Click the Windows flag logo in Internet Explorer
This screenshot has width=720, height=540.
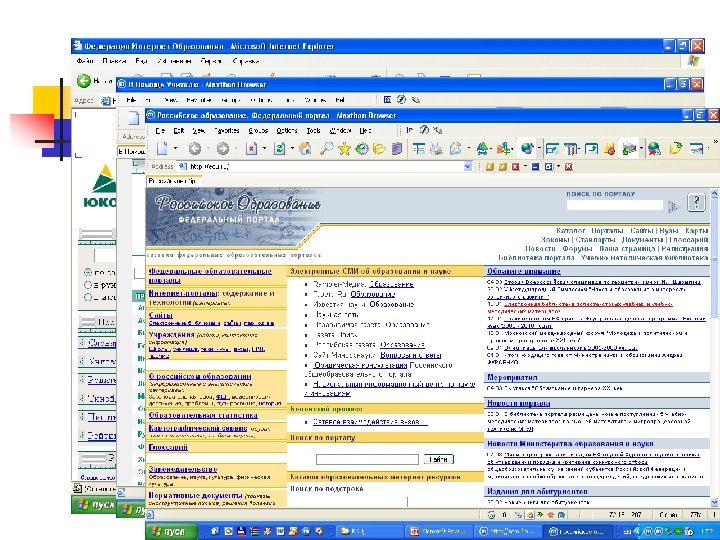tap(693, 62)
